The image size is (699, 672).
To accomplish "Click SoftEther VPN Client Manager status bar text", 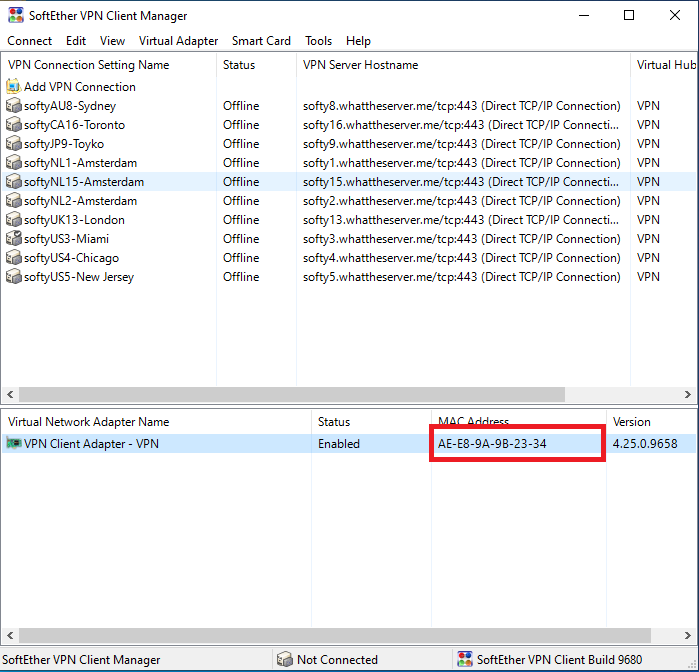I will tap(81, 660).
